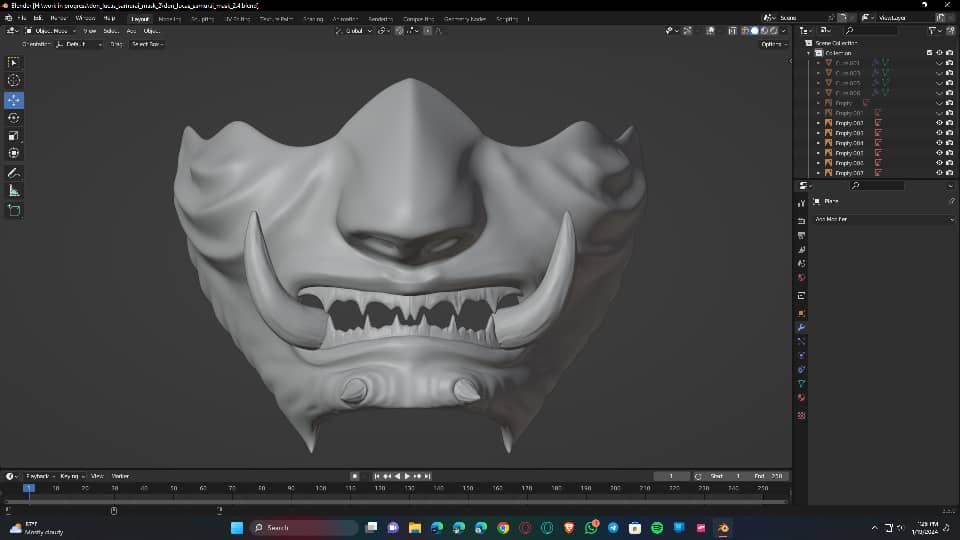The image size is (960, 540).
Task: Choose the Measure tool
Action: (x=13, y=191)
